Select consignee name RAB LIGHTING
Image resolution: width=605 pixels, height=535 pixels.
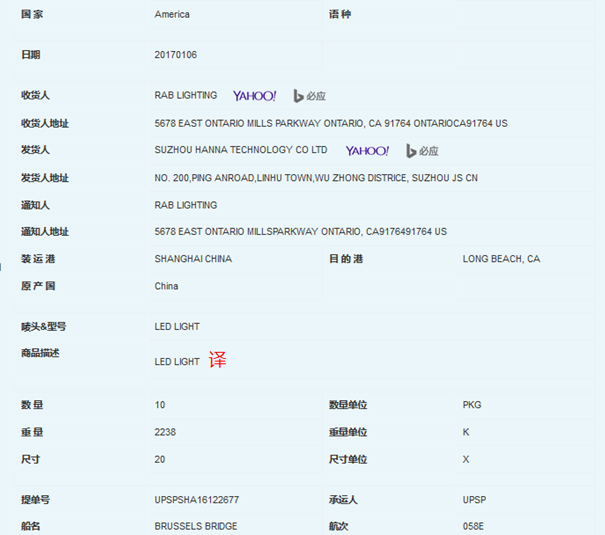pos(186,95)
